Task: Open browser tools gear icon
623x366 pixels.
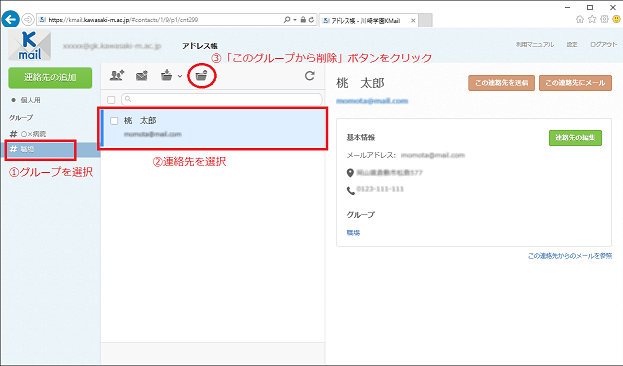Action: click(604, 19)
